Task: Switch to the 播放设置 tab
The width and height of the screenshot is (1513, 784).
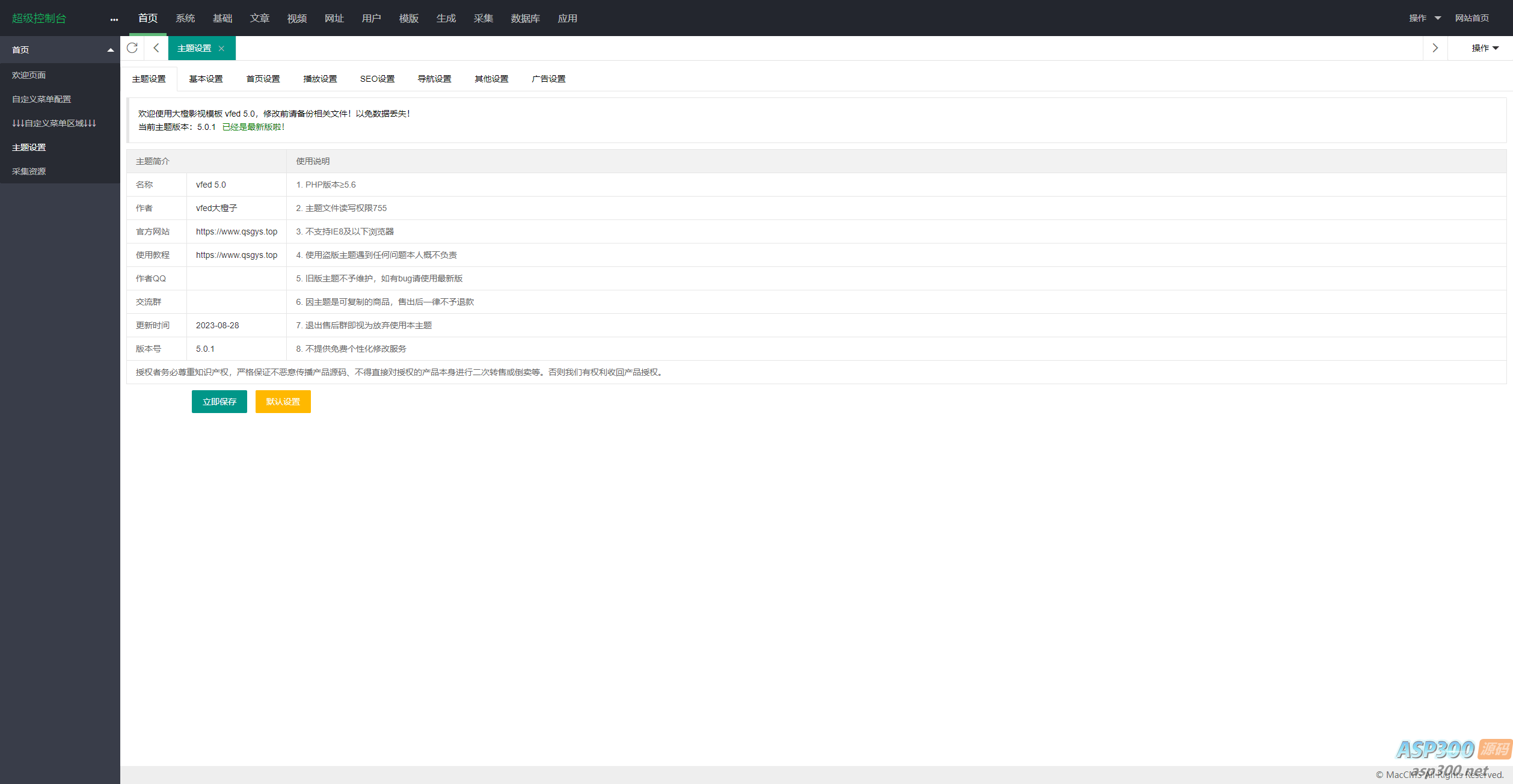Action: [320, 79]
